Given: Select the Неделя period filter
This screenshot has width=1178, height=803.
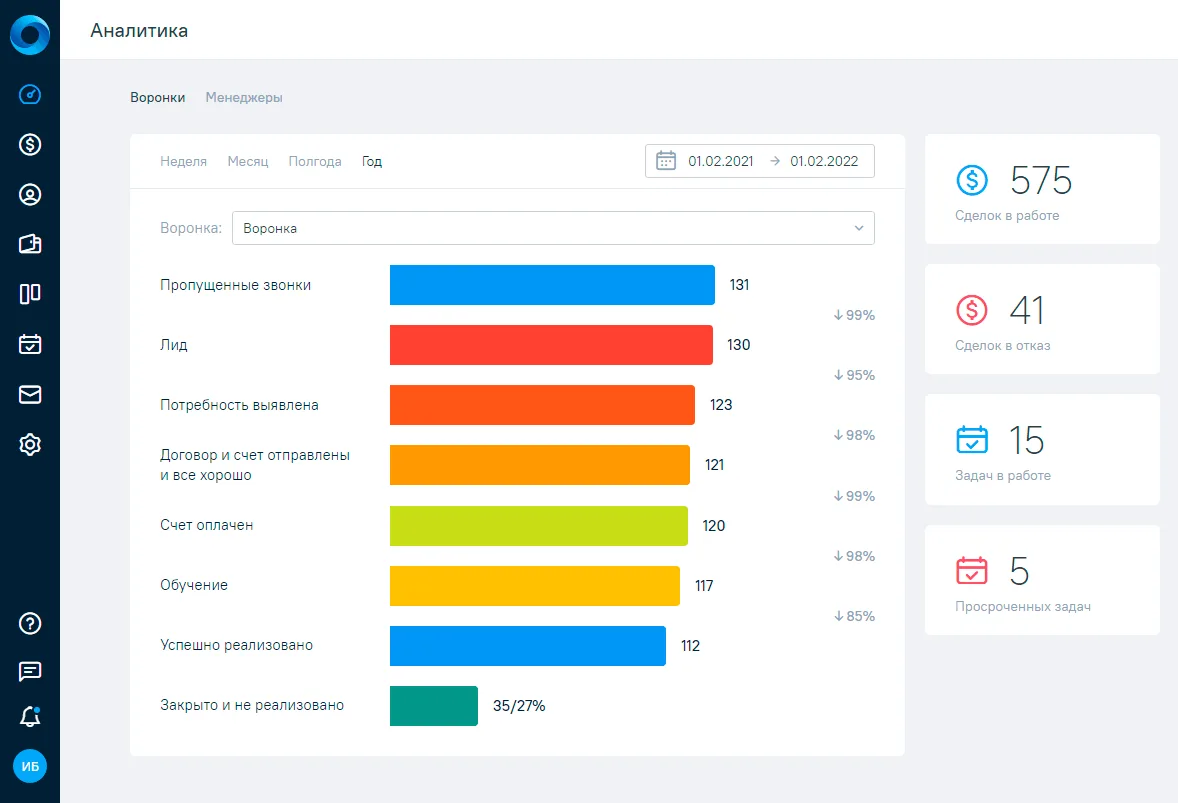Looking at the screenshot, I should [x=183, y=162].
